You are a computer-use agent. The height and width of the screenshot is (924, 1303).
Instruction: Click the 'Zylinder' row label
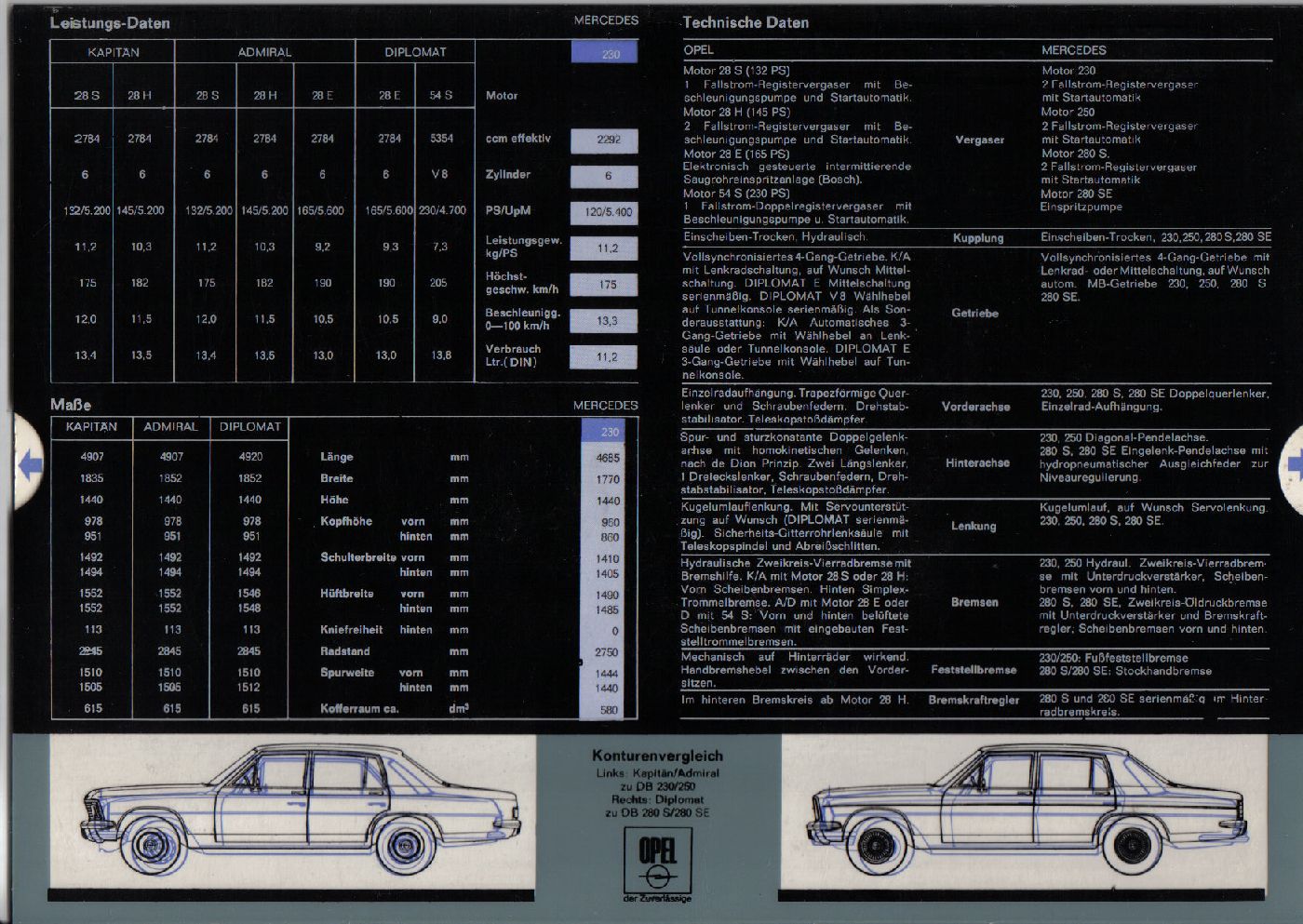508,175
